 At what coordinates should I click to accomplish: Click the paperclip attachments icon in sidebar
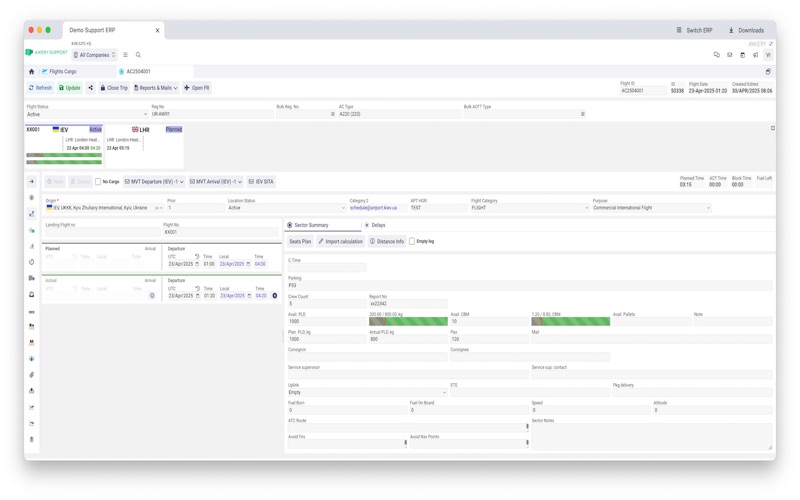[x=32, y=374]
